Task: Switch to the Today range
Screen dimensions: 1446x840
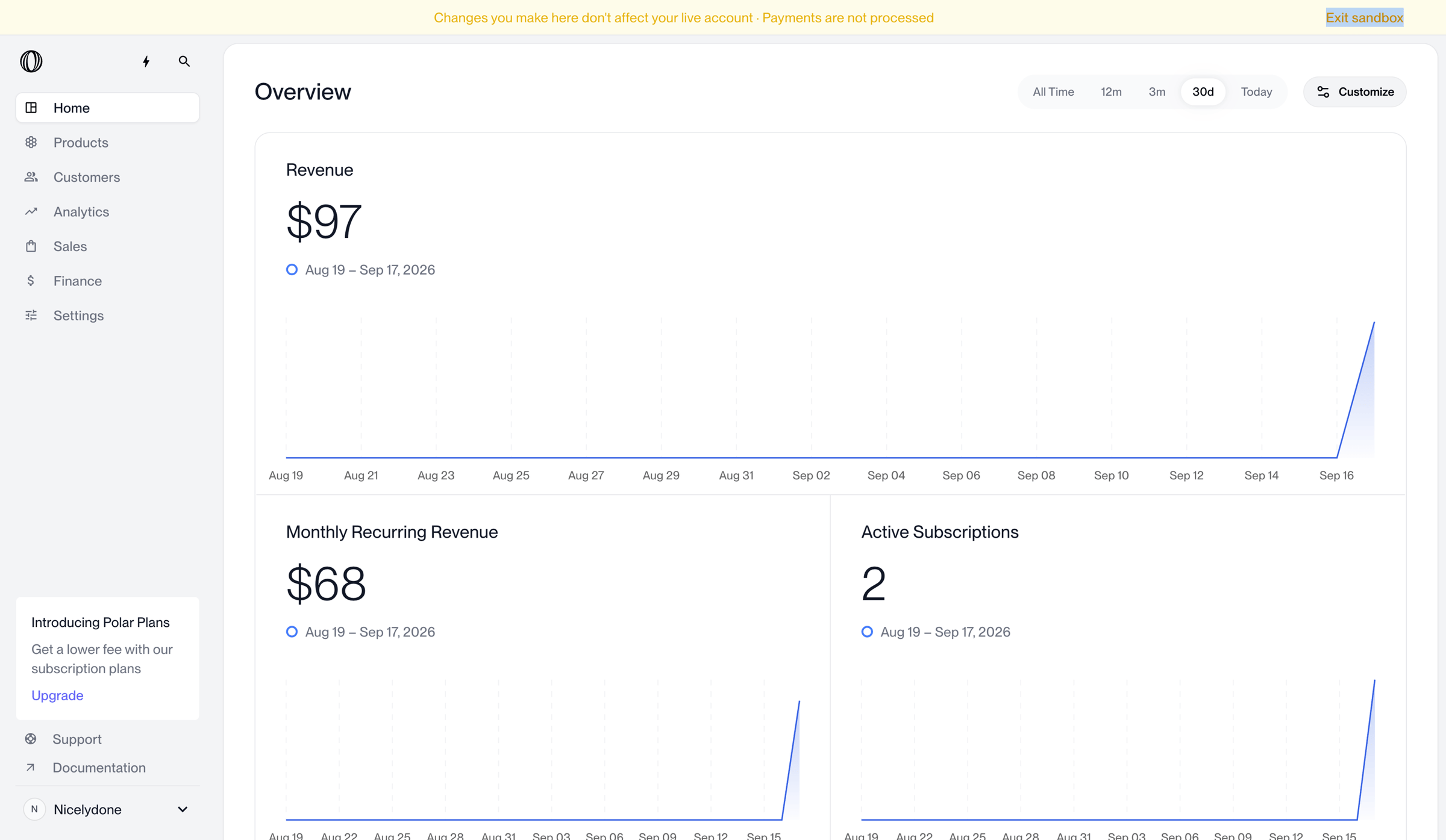Action: click(x=1256, y=92)
